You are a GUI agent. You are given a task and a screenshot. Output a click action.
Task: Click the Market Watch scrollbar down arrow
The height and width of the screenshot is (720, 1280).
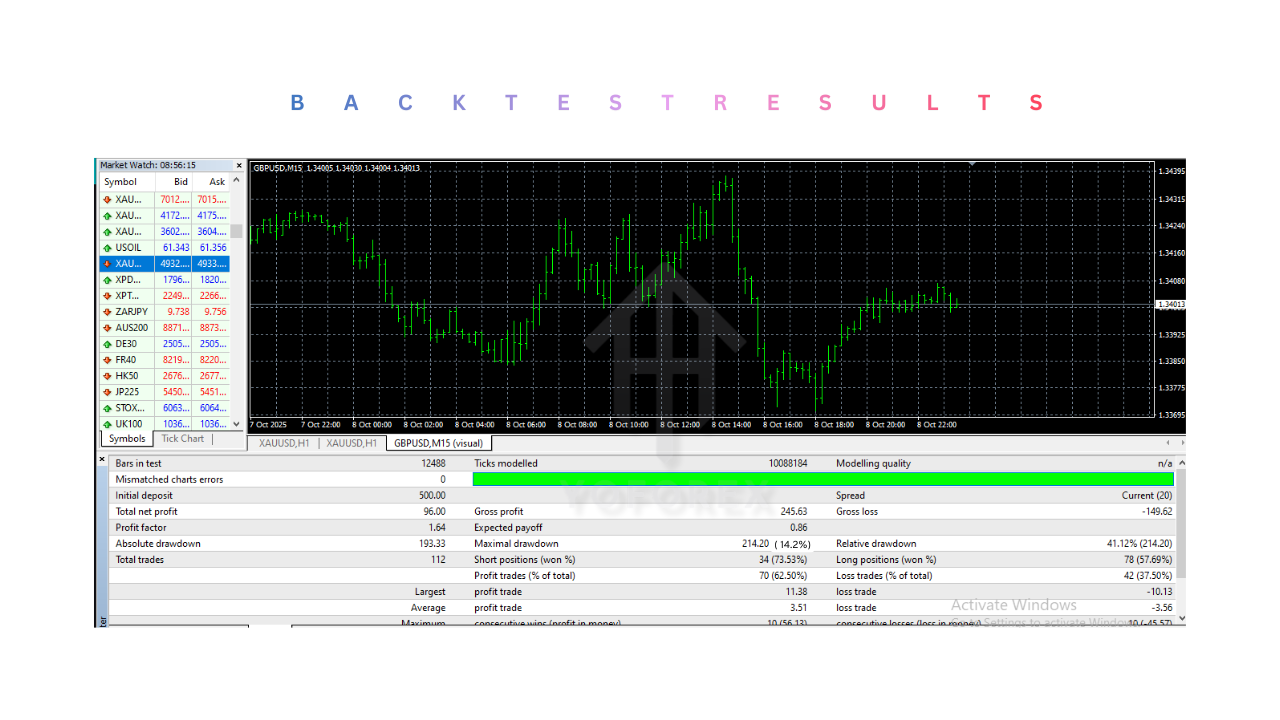pyautogui.click(x=238, y=424)
